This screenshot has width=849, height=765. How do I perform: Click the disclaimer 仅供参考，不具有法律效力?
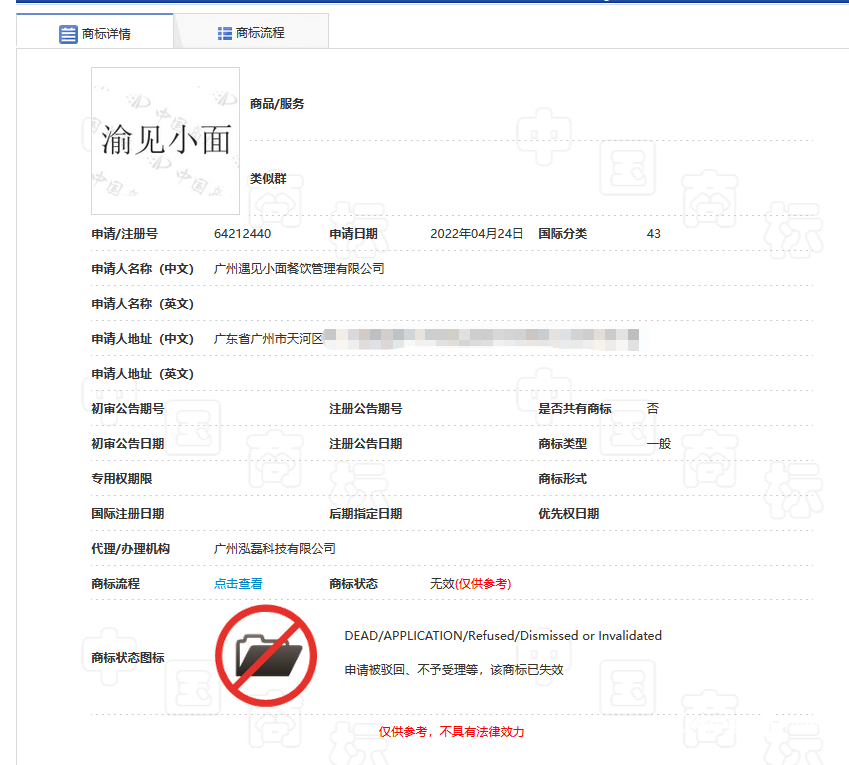click(452, 732)
